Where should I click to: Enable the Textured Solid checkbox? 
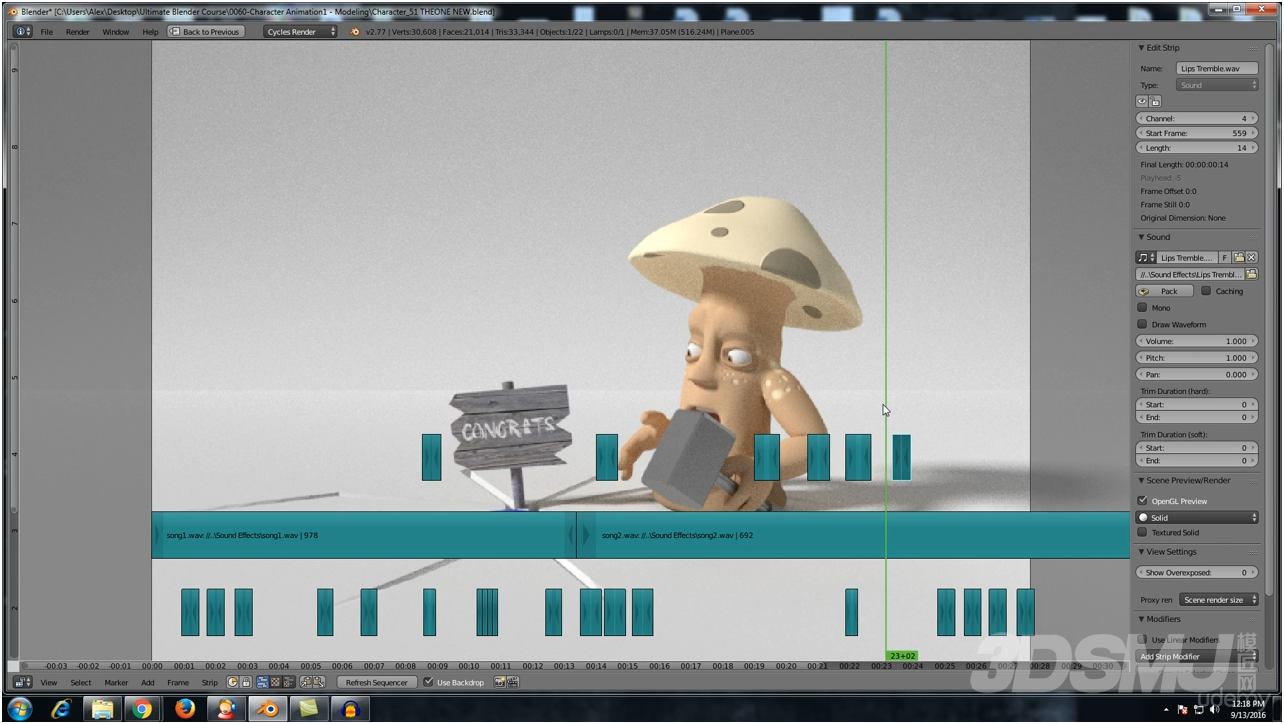1142,533
